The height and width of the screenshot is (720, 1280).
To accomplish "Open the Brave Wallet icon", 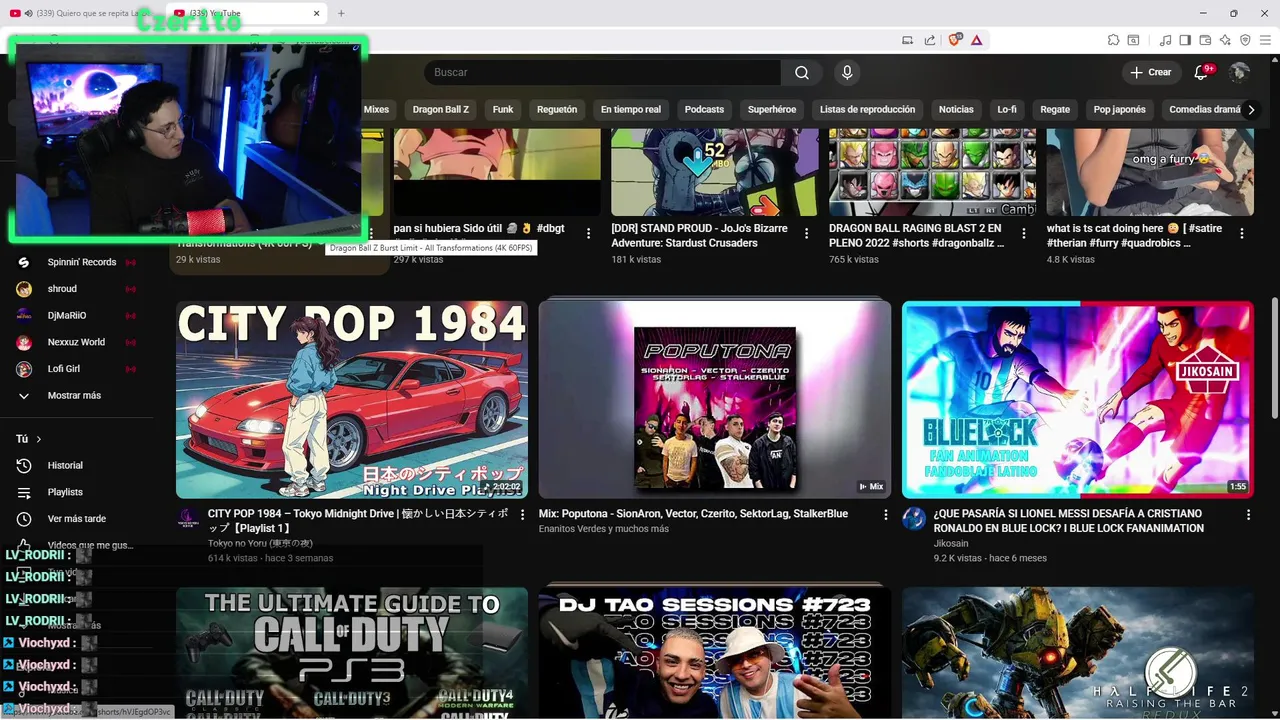I will [x=1205, y=40].
